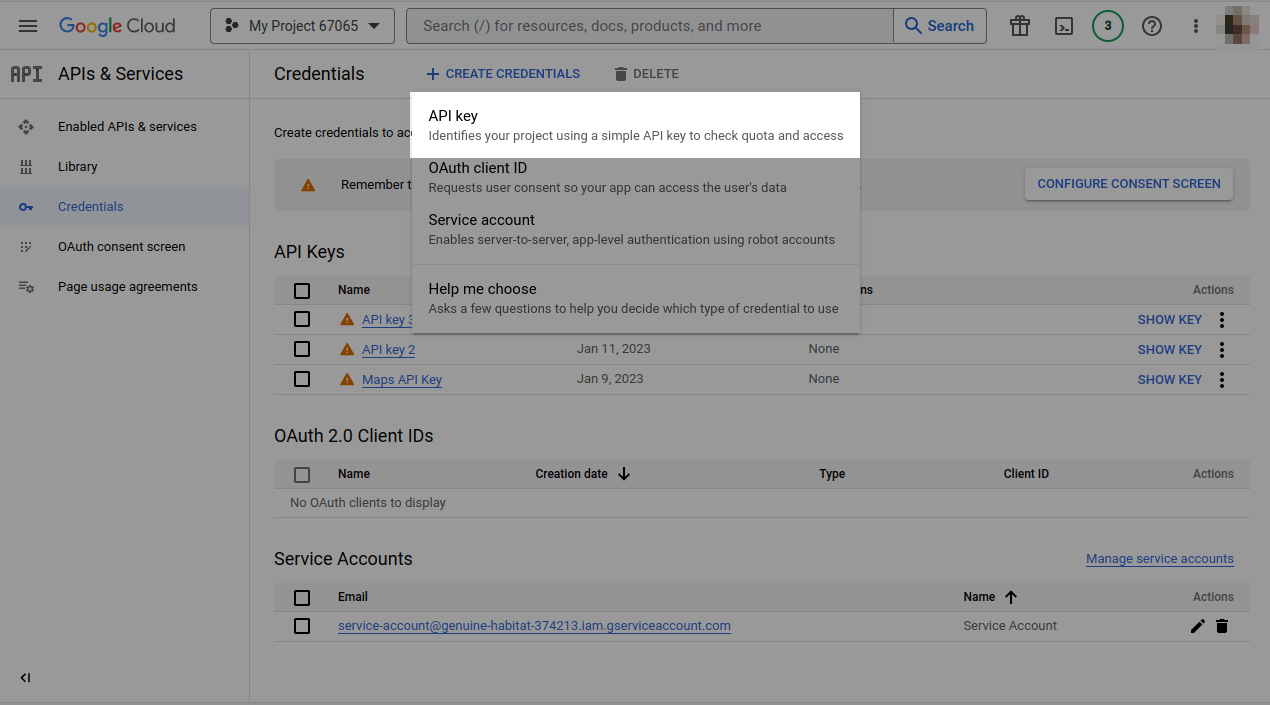
Task: Delete the service account using trash icon
Action: 1222,626
